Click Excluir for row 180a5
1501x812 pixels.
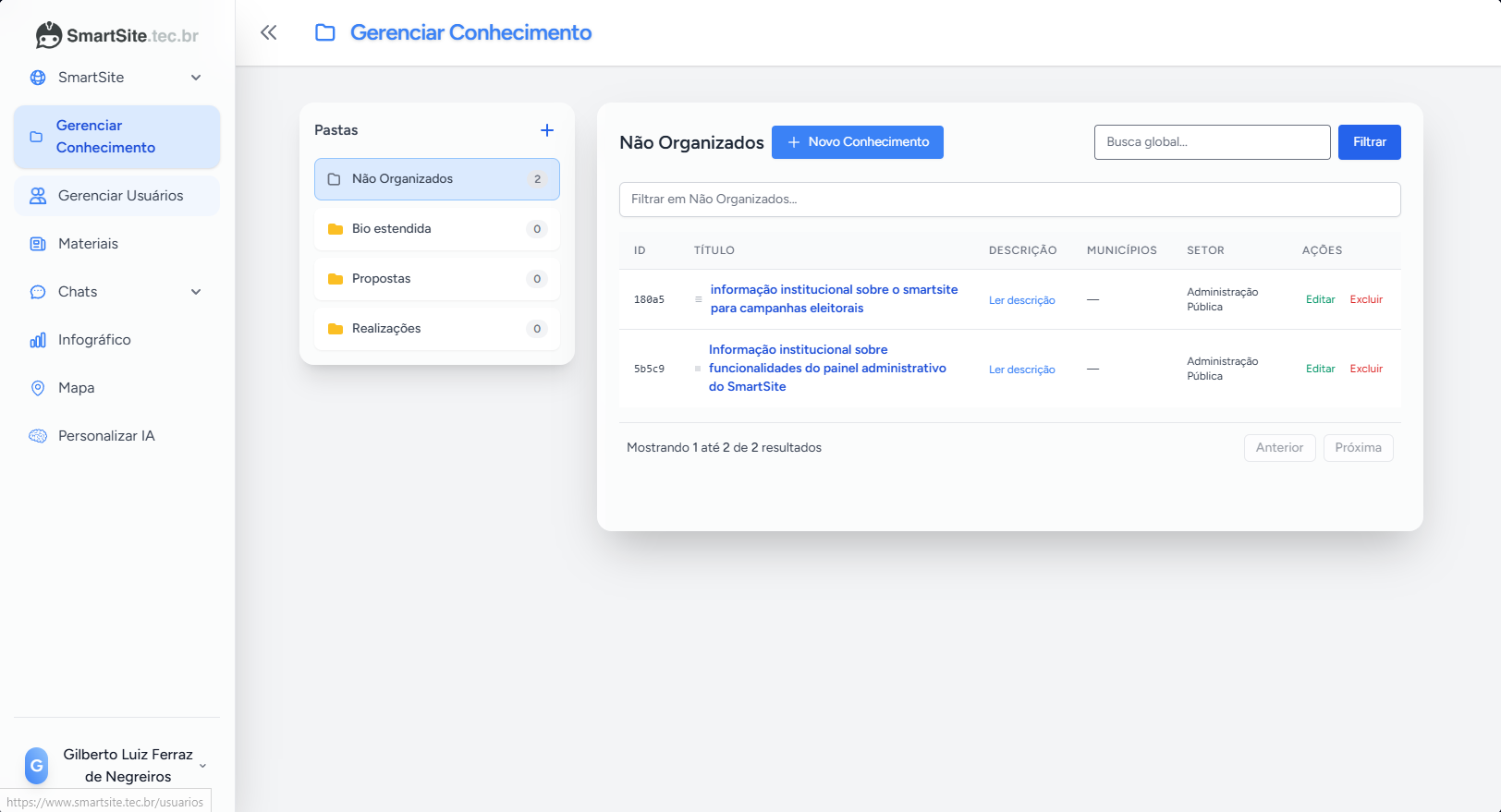coord(1366,299)
